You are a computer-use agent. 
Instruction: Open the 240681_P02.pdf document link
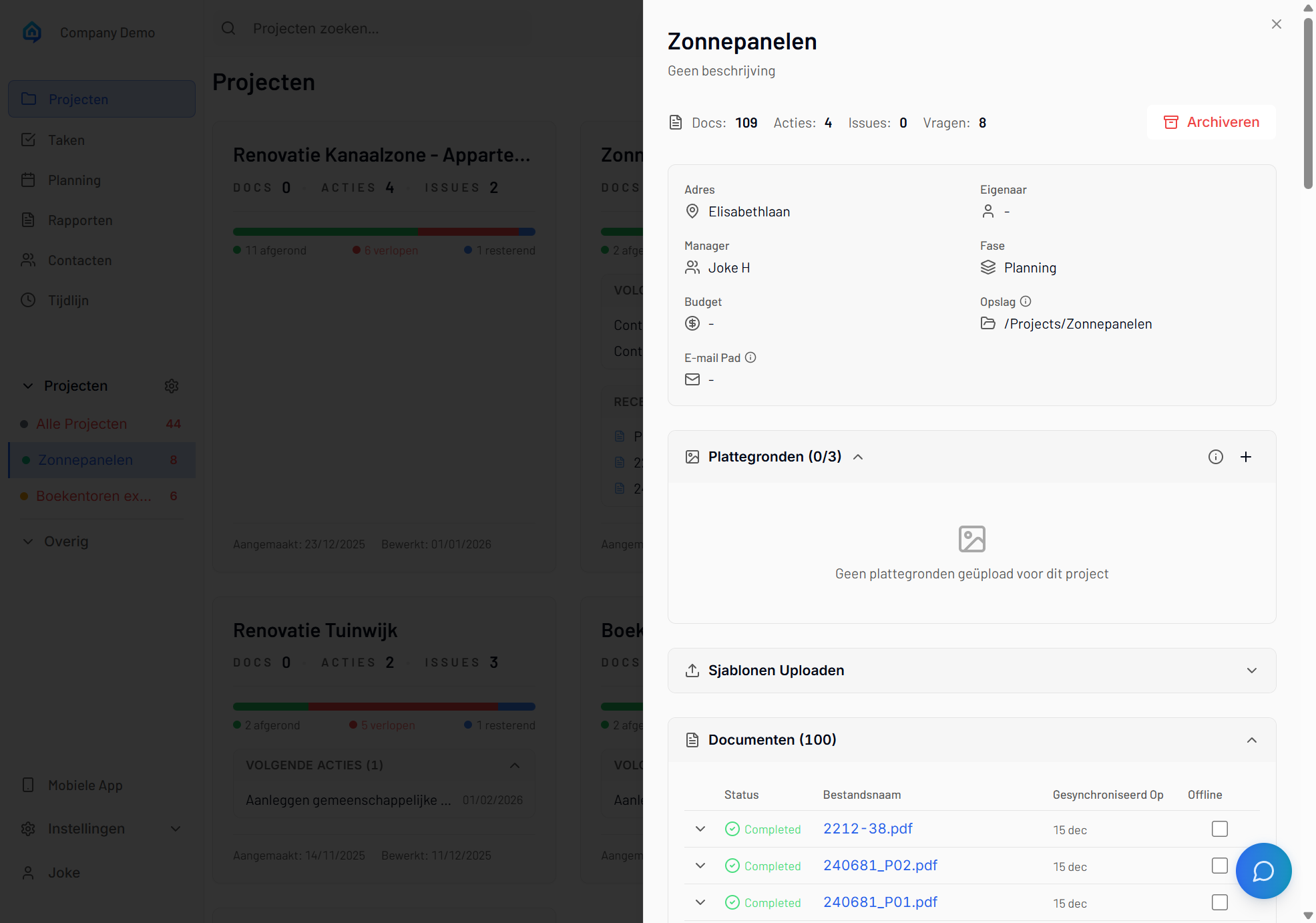tap(880, 866)
